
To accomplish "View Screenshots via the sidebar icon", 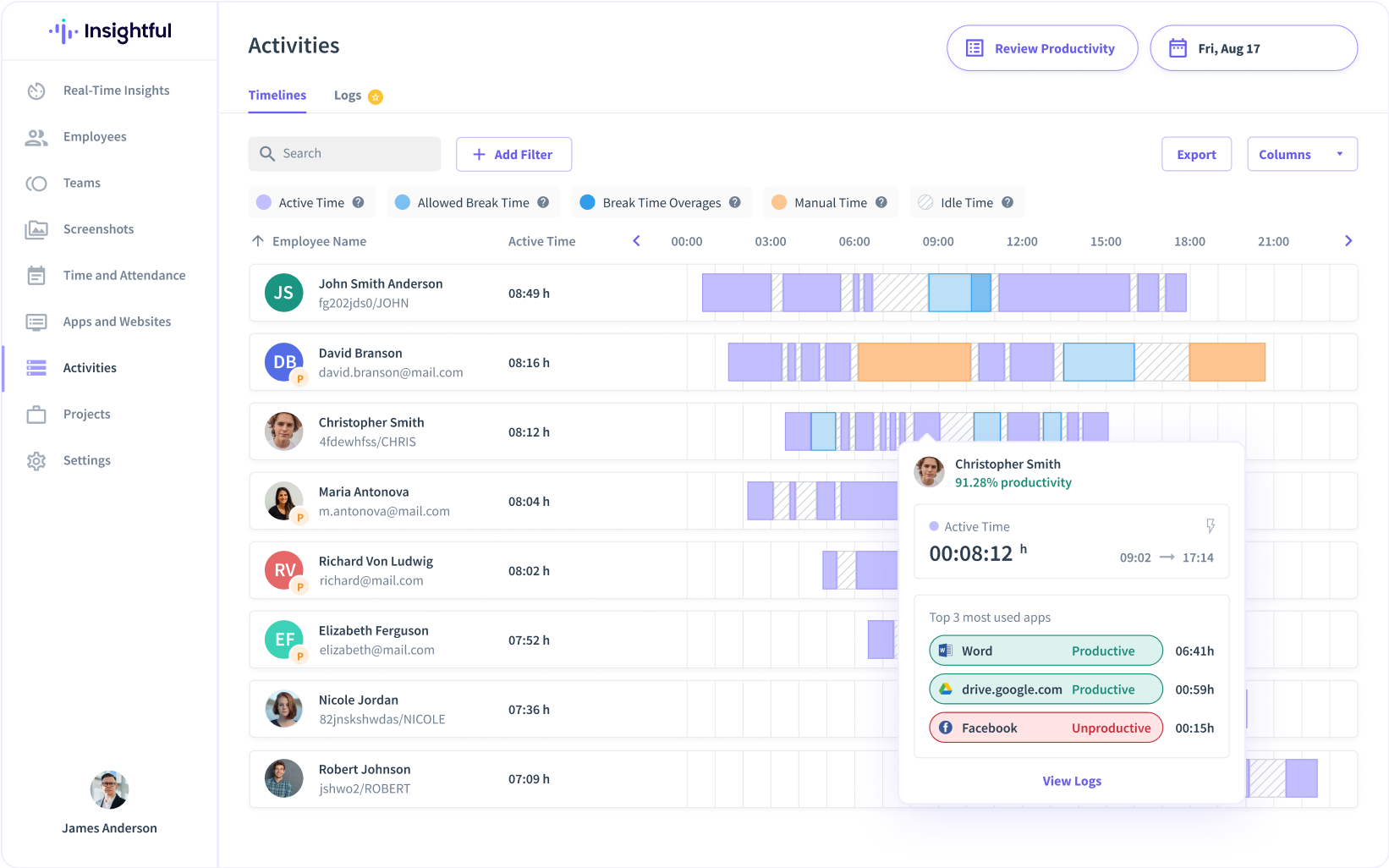I will [x=36, y=228].
